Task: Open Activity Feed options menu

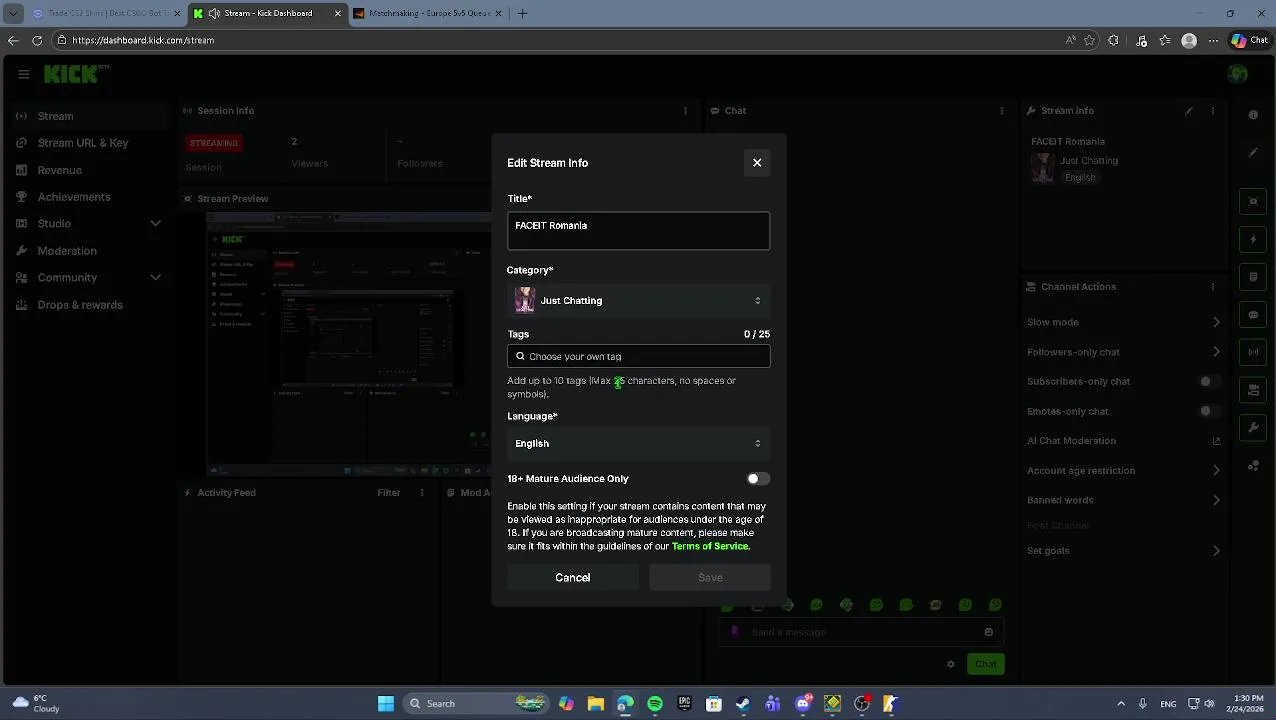Action: click(422, 492)
